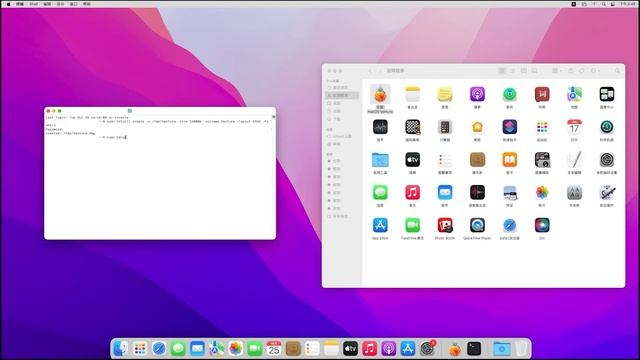
Task: Open the Finder action (ellipsis) dropdown menu
Action: [595, 71]
